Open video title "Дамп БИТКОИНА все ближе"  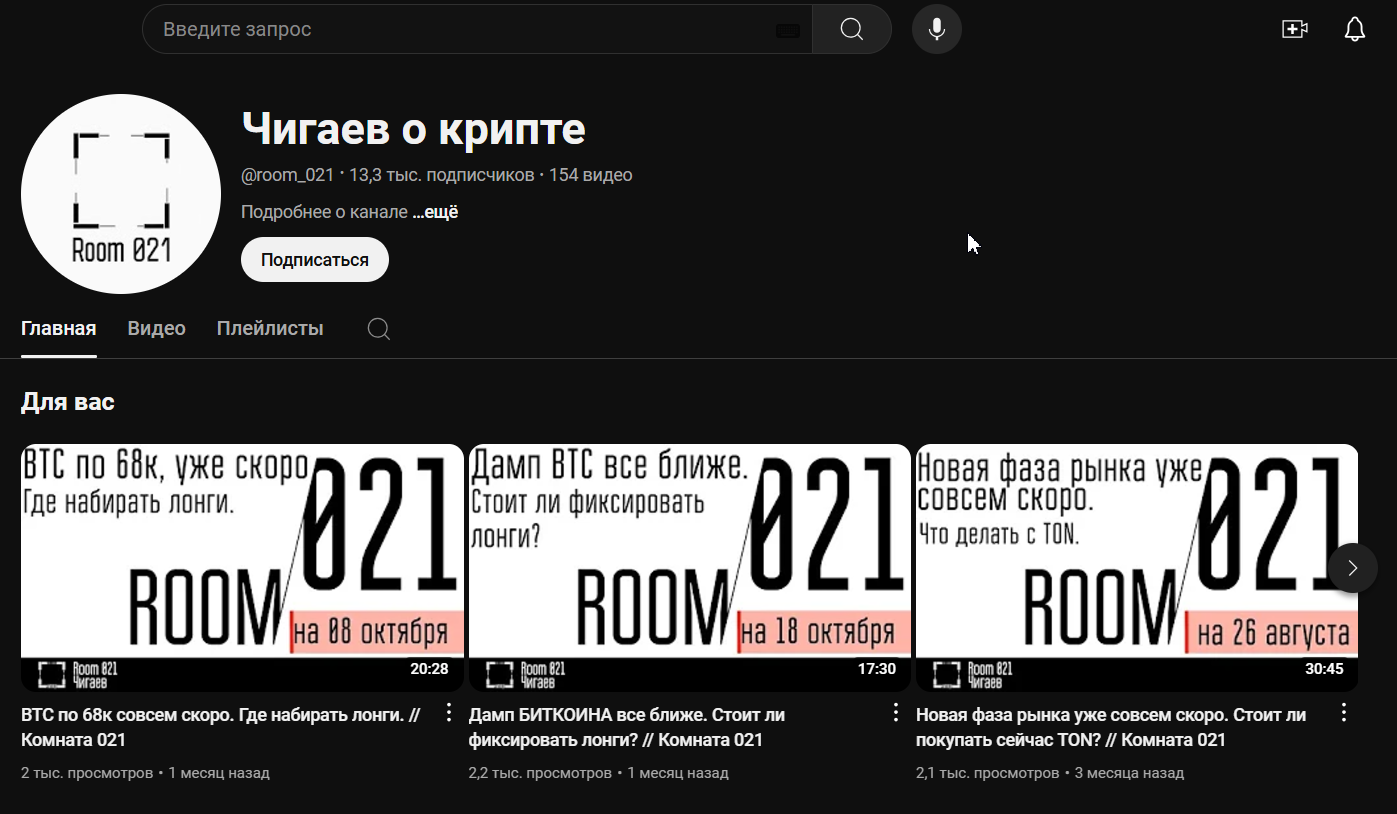pyautogui.click(x=627, y=728)
